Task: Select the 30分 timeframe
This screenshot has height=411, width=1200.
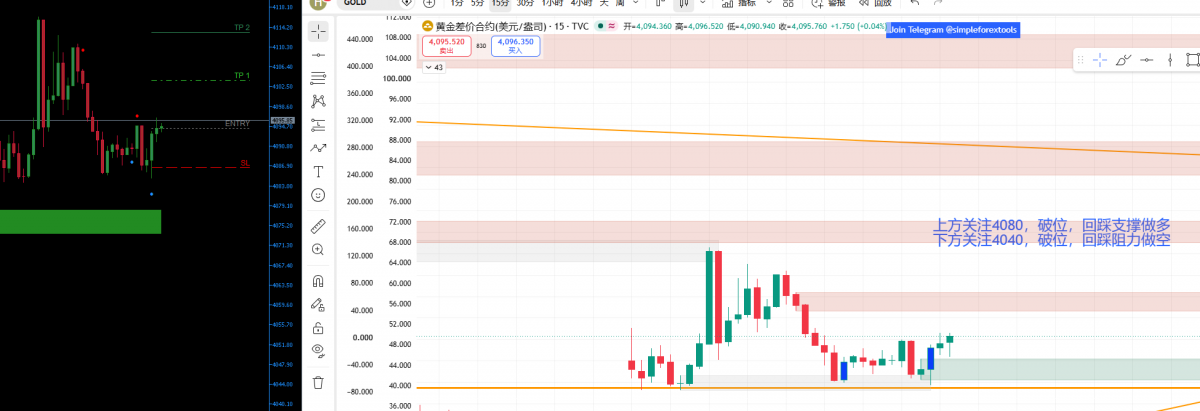Action: tap(524, 4)
